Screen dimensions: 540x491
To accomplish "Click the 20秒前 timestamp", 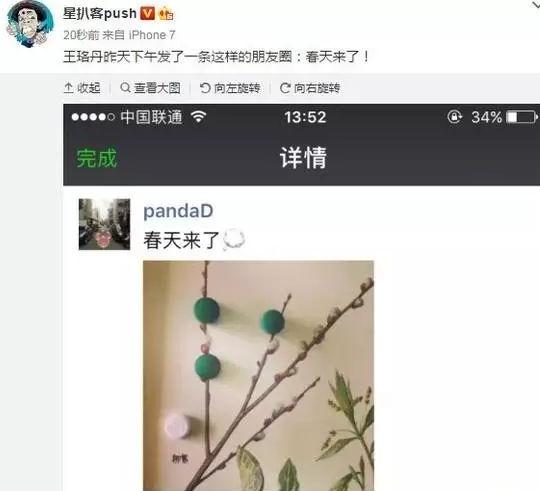I will point(81,35).
